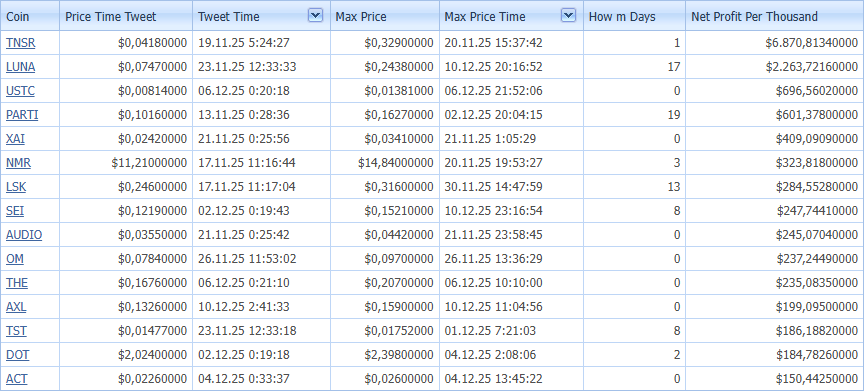864x391 pixels.
Task: Open the PARTI coin link
Action: (x=22, y=115)
